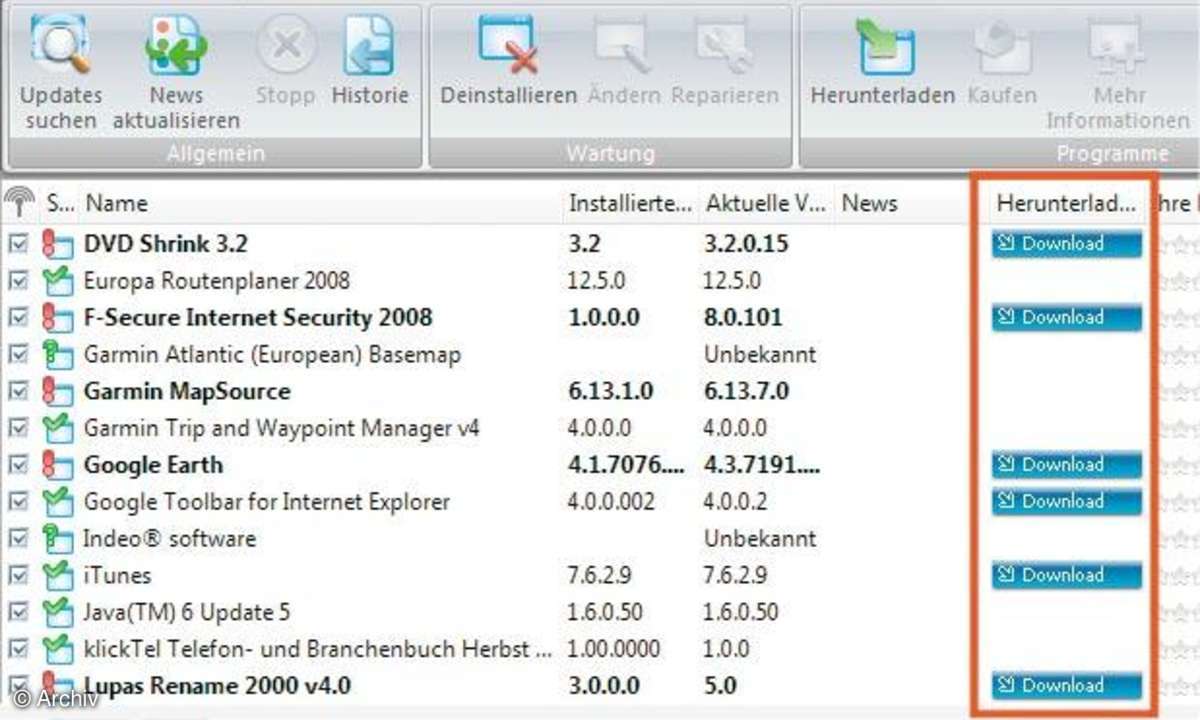
Task: Toggle checkbox for Garmin Atlantic Basemap
Action: tap(19, 355)
